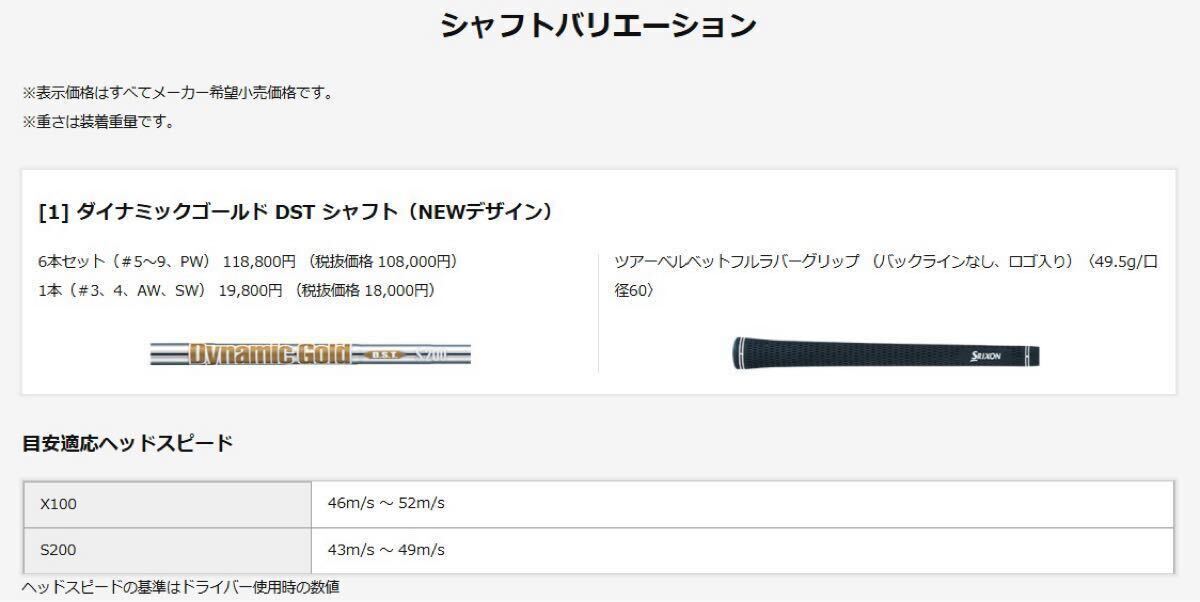Click the 目安適応ヘッドスピード heading

coord(127,443)
